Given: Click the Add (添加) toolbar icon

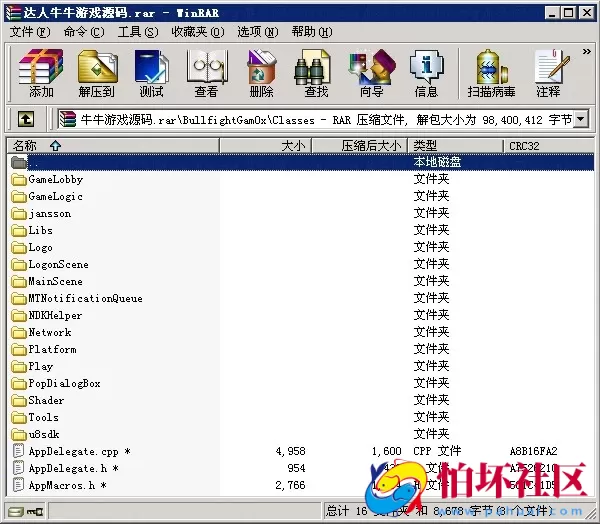Looking at the screenshot, I should click(x=41, y=73).
